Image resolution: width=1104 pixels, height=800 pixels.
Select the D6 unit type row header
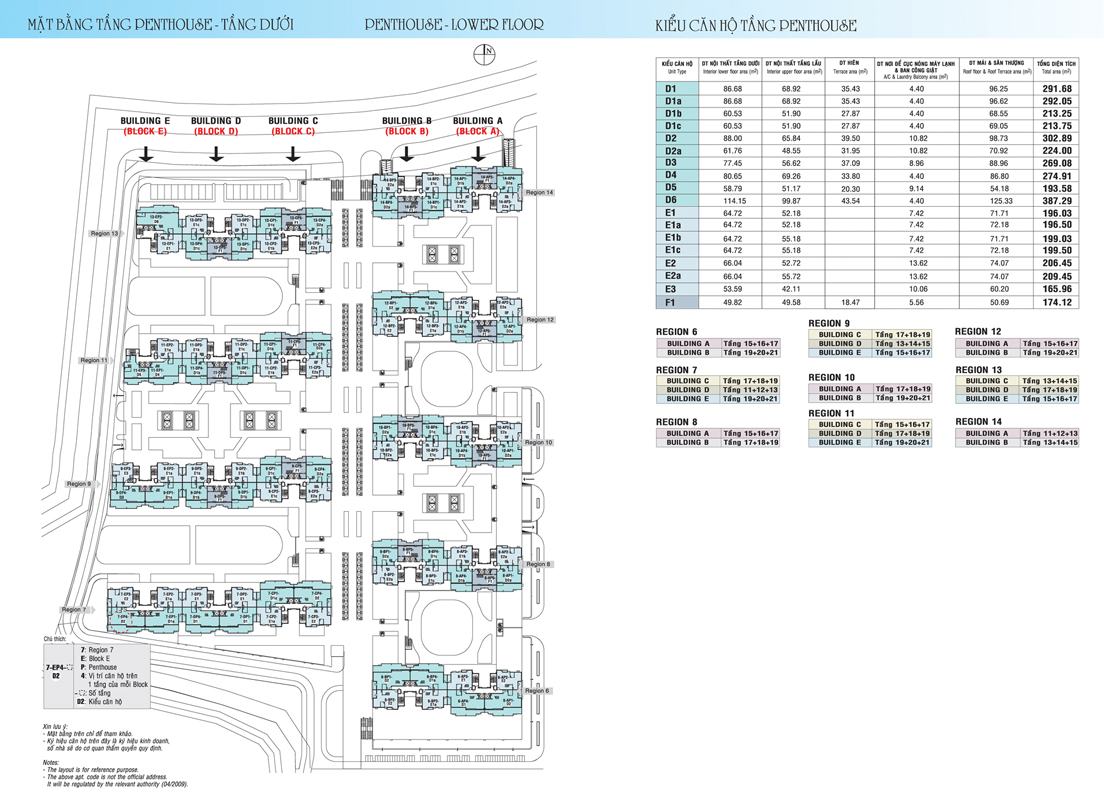click(671, 200)
